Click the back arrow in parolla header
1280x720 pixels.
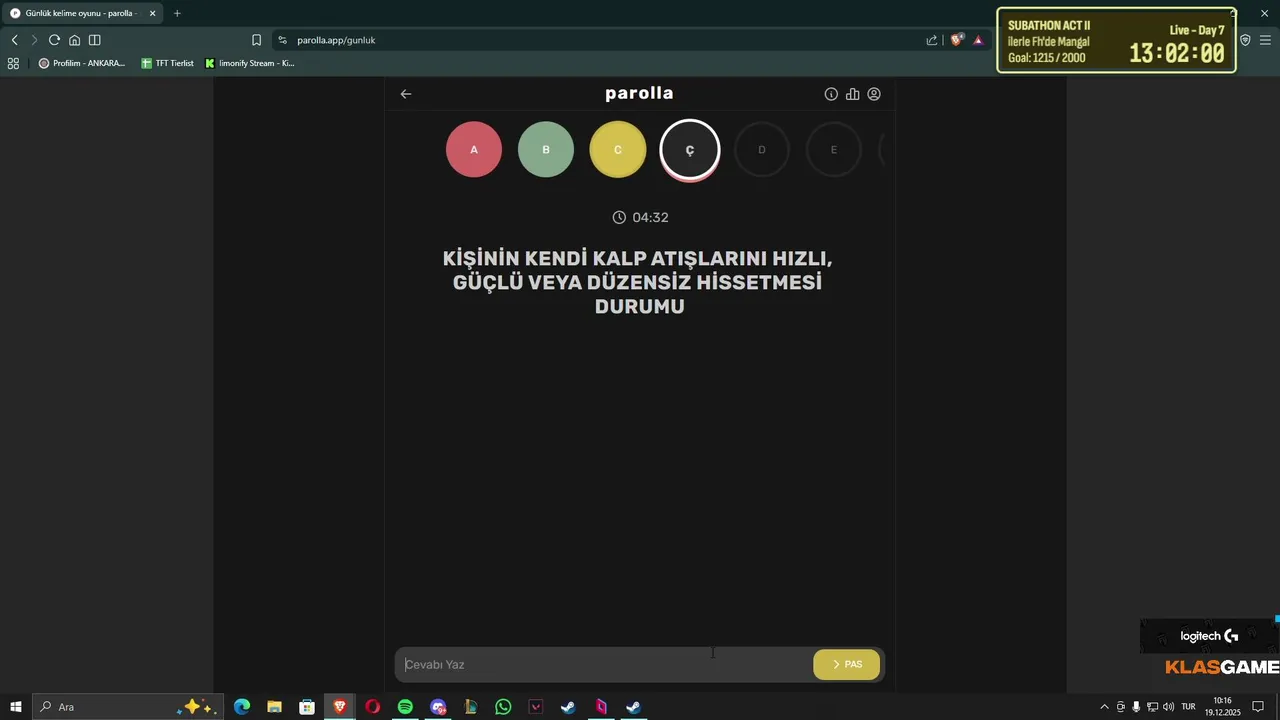[x=406, y=94]
